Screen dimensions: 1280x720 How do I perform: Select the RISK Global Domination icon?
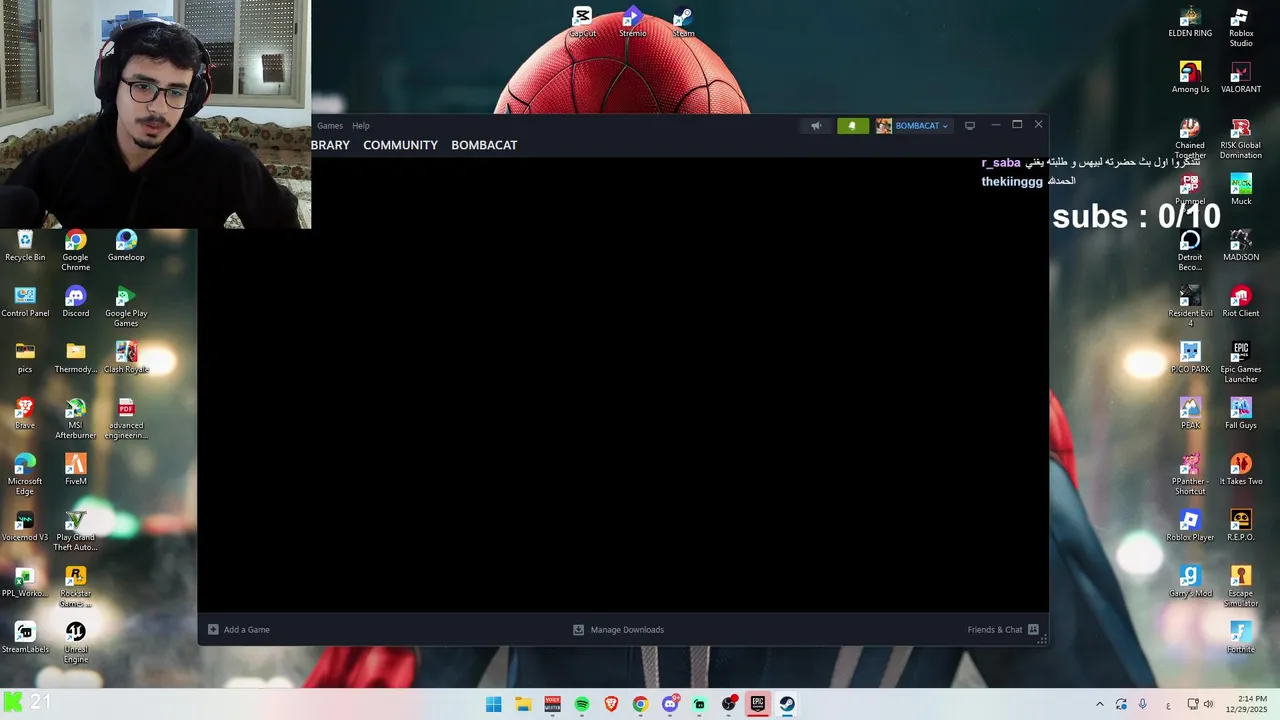pyautogui.click(x=1241, y=139)
